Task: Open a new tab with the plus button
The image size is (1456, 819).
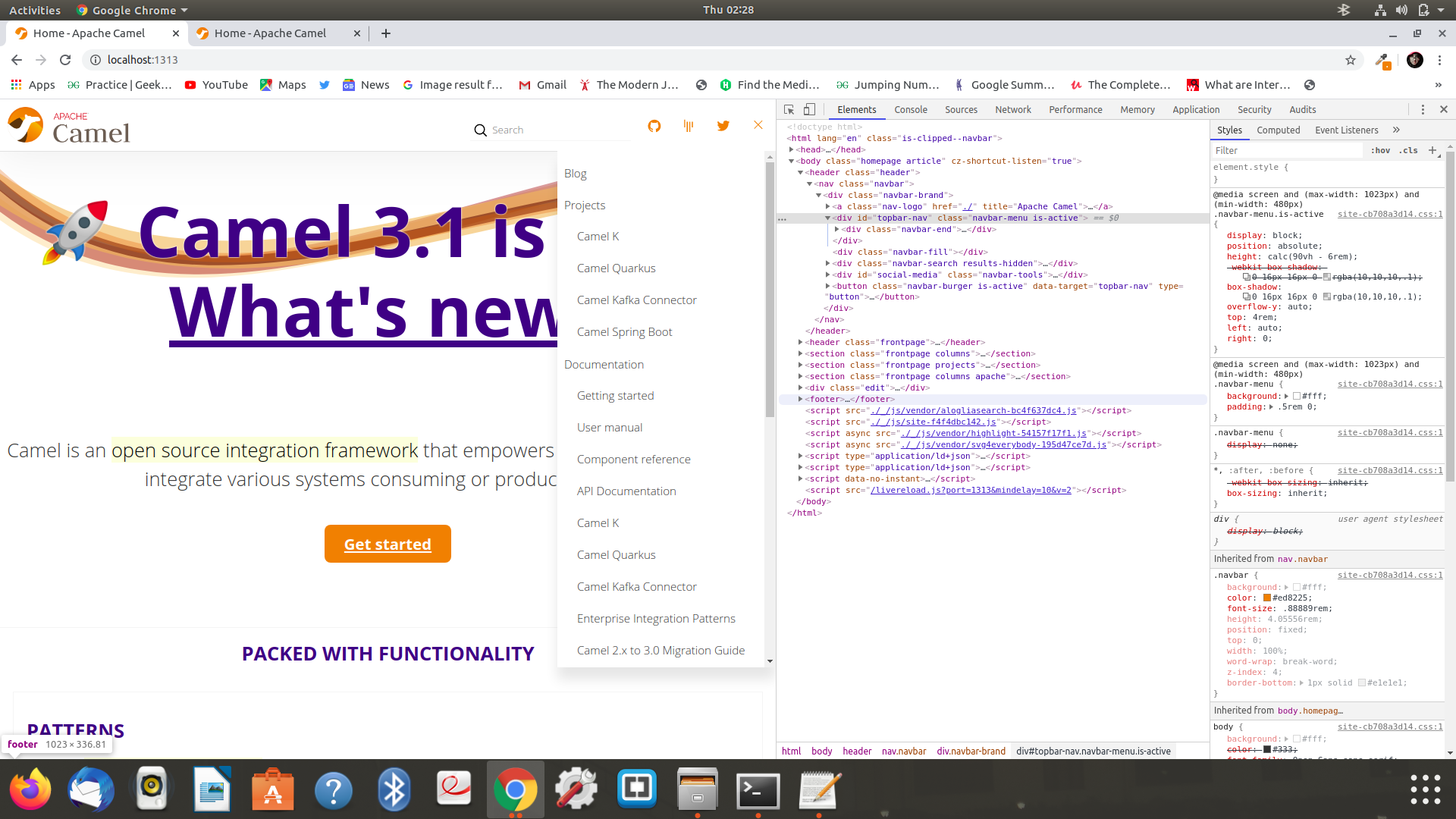Action: point(386,33)
